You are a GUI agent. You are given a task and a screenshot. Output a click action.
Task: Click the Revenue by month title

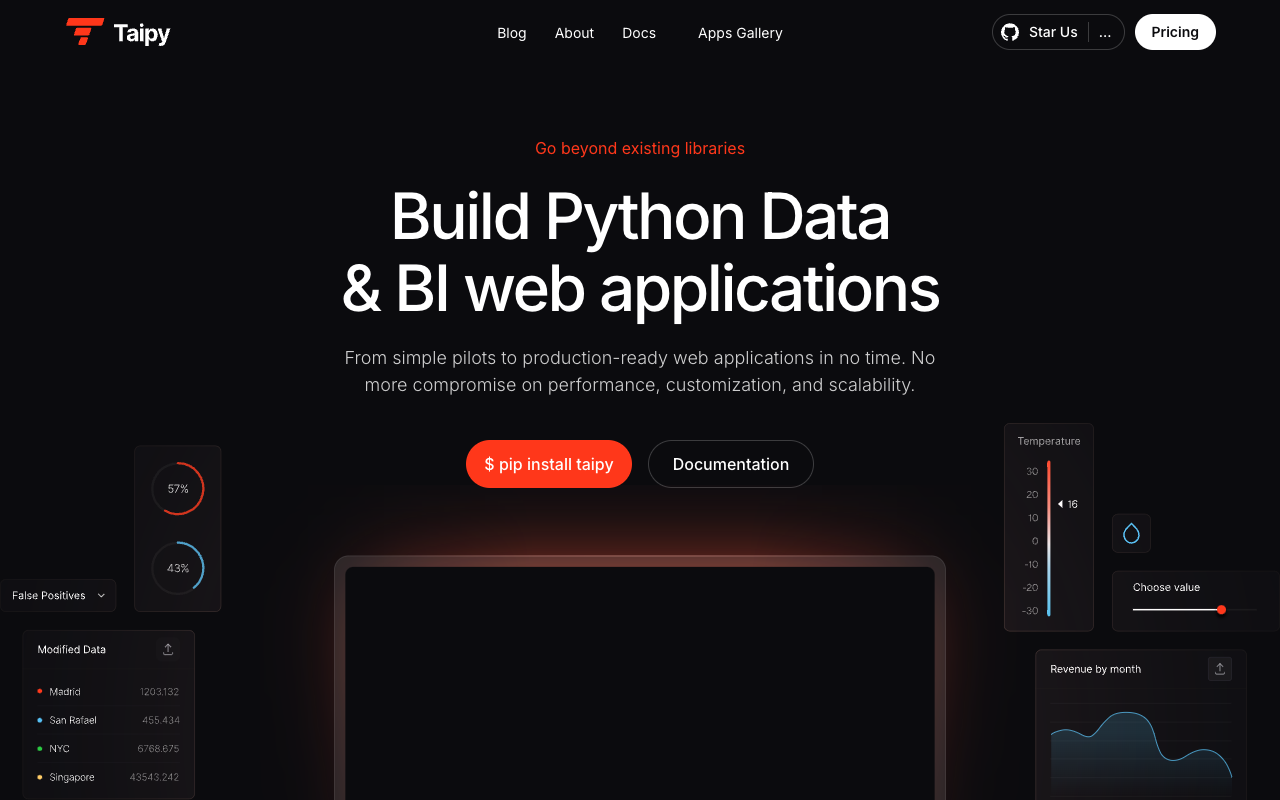pos(1095,669)
